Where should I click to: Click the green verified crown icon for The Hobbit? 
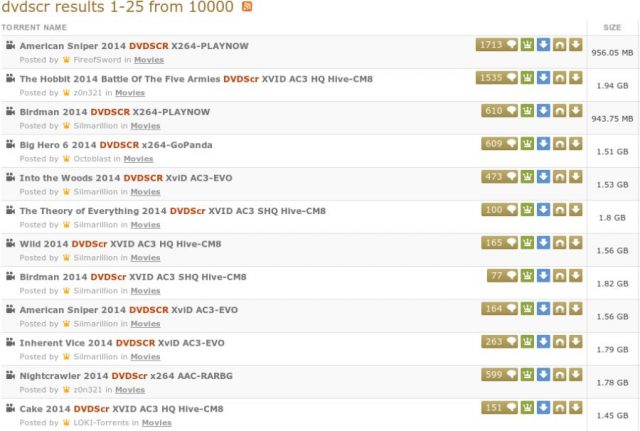pos(527,78)
